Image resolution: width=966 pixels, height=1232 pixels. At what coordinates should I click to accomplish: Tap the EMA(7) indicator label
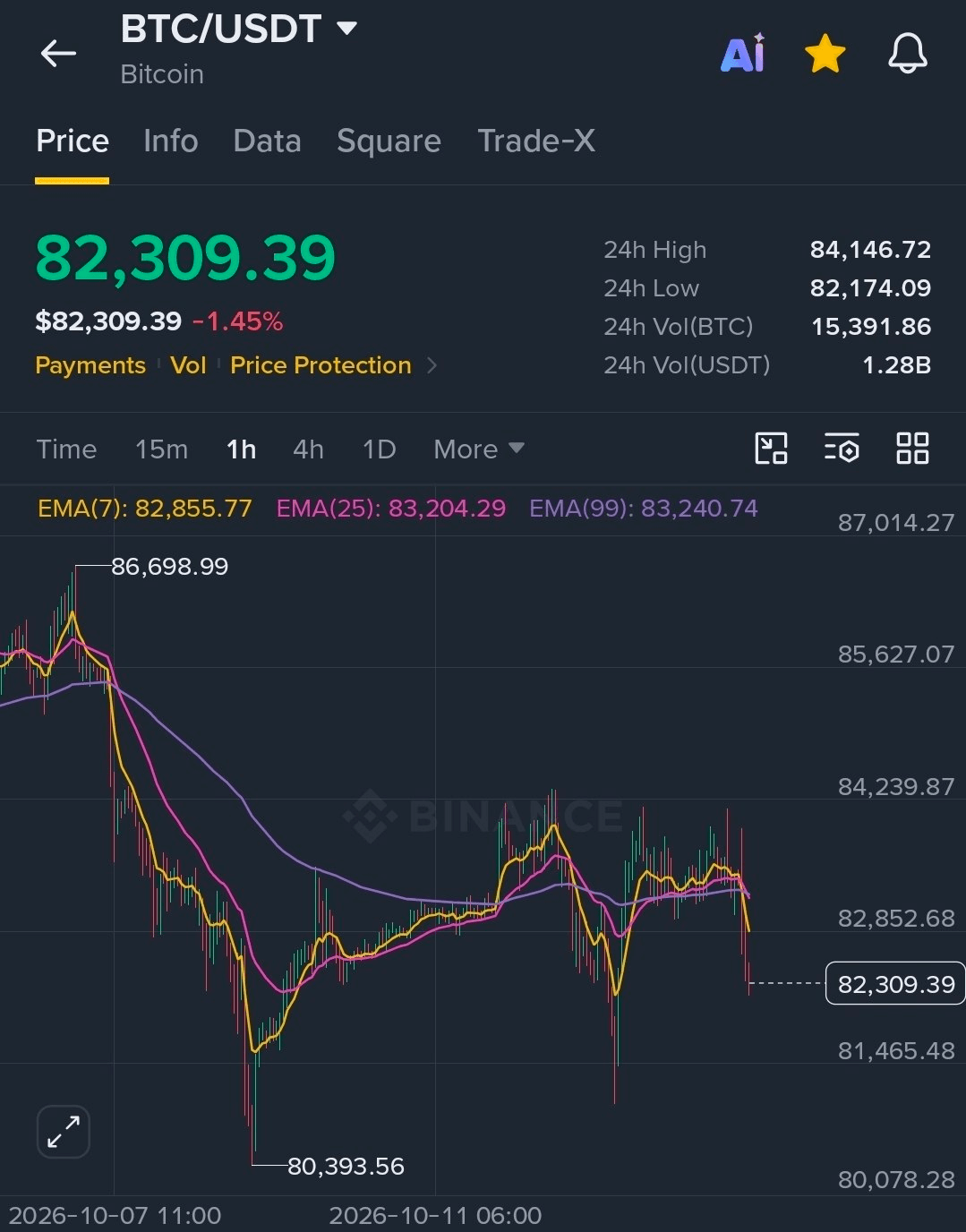coord(145,509)
